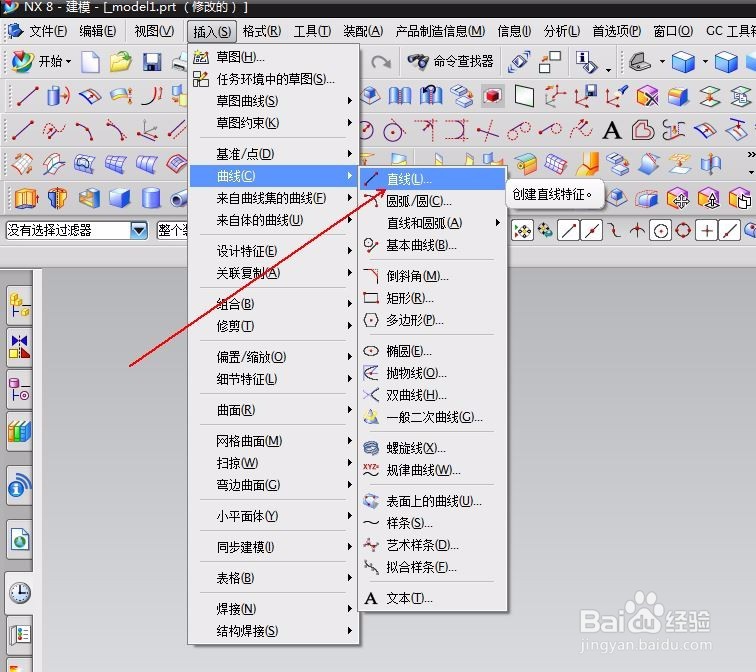The width and height of the screenshot is (756, 672).
Task: Open the Assembly Navigator icon in left sidebar
Action: point(20,305)
